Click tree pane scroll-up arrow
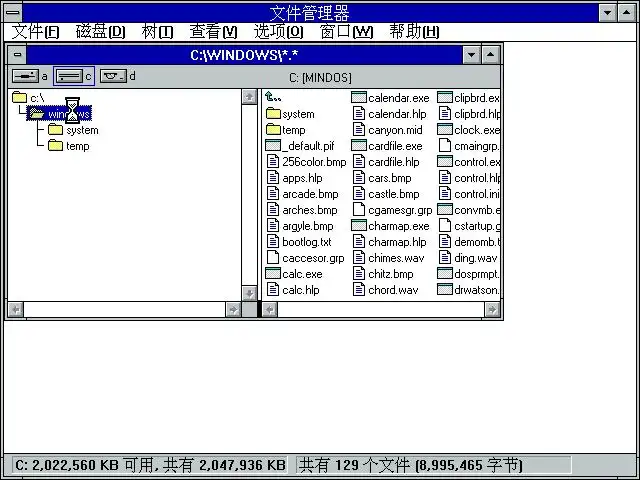 pyautogui.click(x=249, y=97)
